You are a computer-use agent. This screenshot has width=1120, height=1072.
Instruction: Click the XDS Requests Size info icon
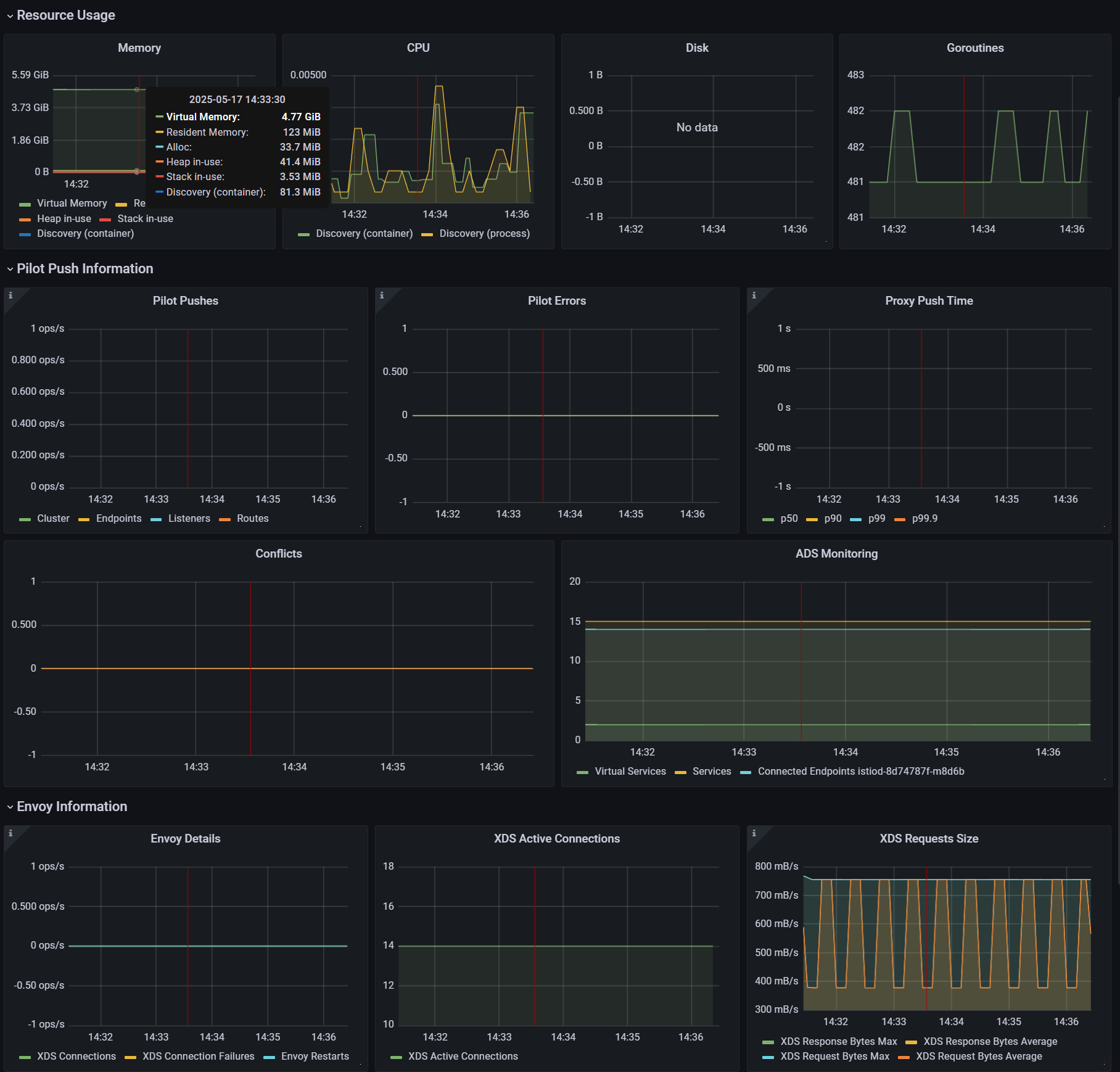click(x=754, y=833)
